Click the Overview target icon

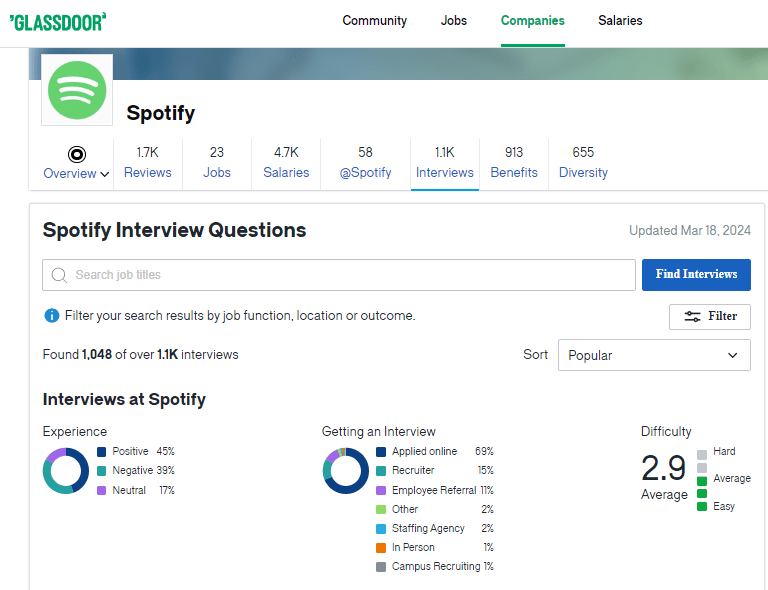tap(76, 154)
